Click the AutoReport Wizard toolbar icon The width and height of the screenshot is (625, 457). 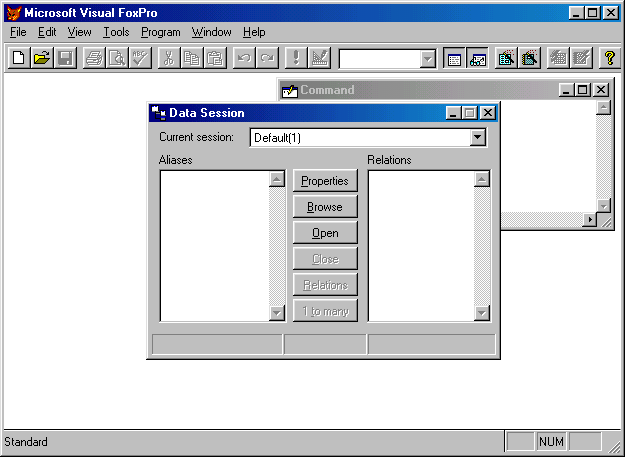581,58
